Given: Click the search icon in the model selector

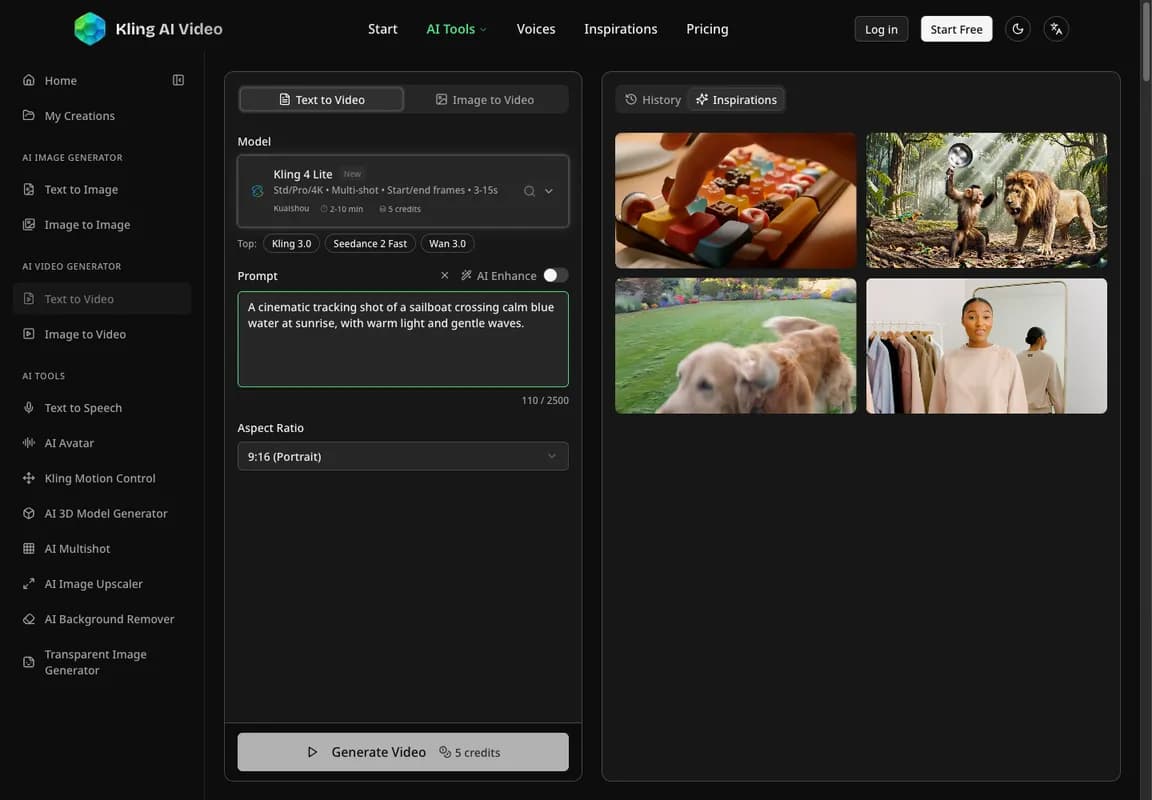Looking at the screenshot, I should pyautogui.click(x=529, y=191).
